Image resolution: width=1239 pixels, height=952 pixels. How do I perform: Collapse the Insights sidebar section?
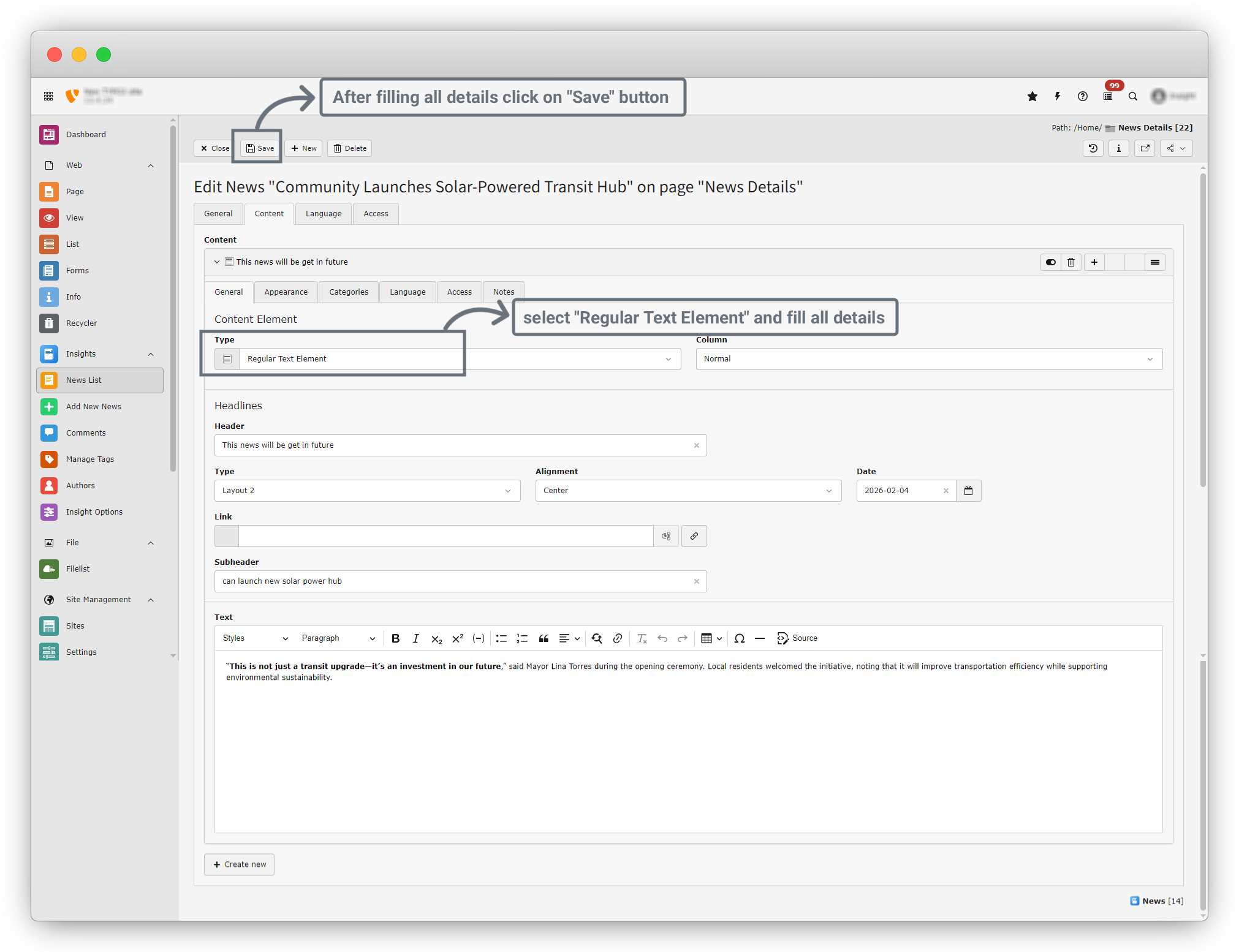151,354
